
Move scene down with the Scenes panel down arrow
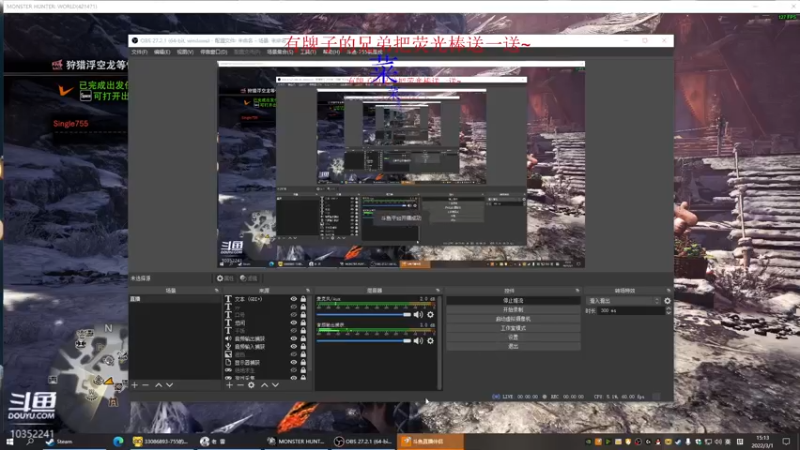pos(169,385)
